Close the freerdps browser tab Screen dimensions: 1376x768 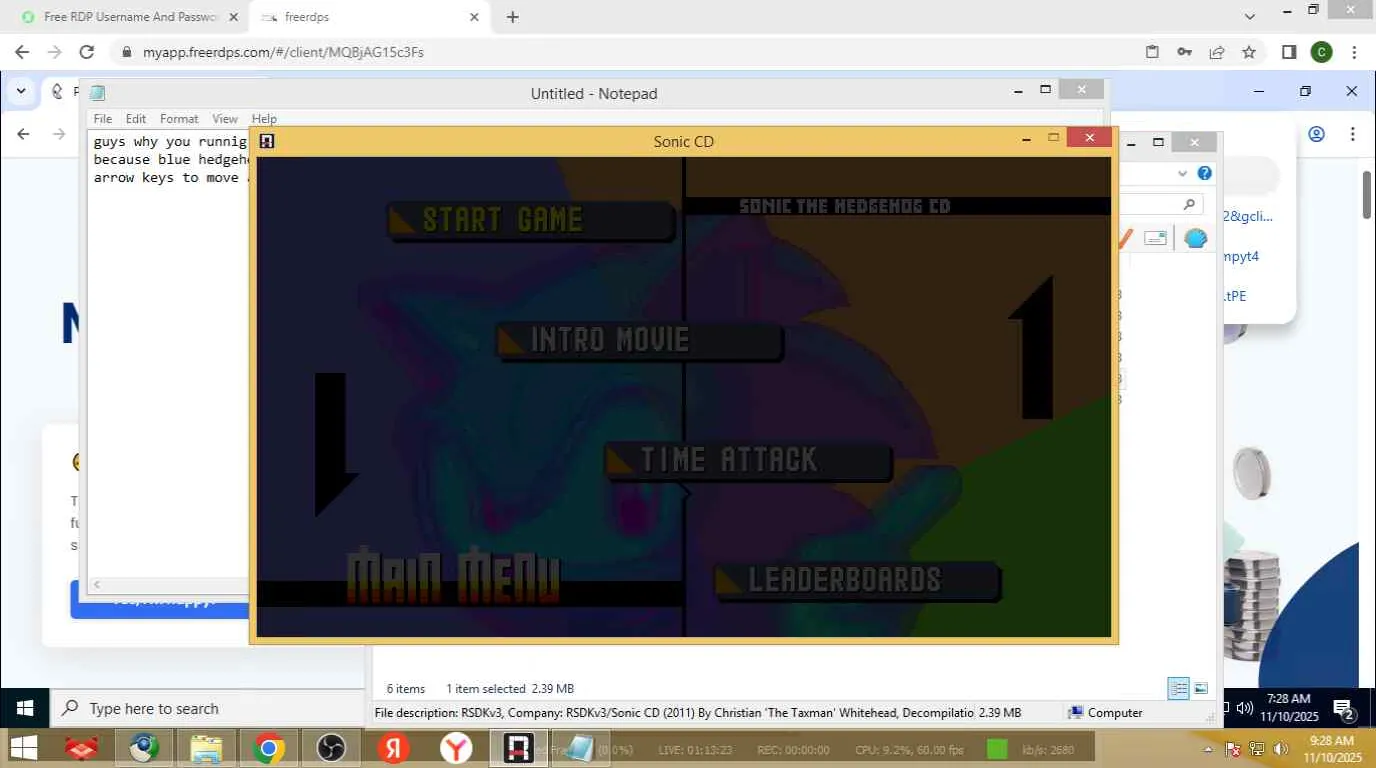click(474, 17)
